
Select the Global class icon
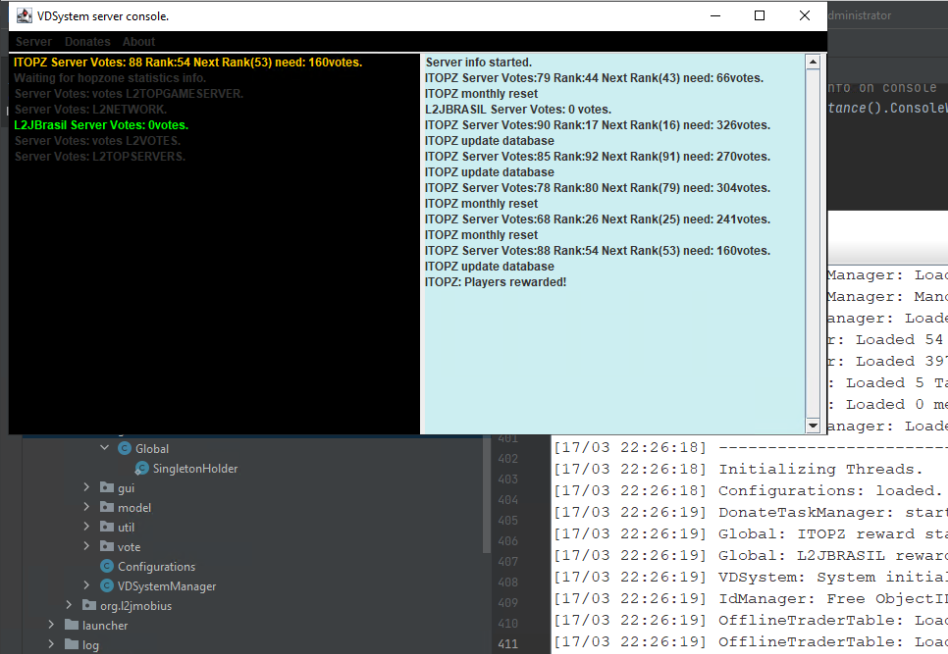pos(125,448)
